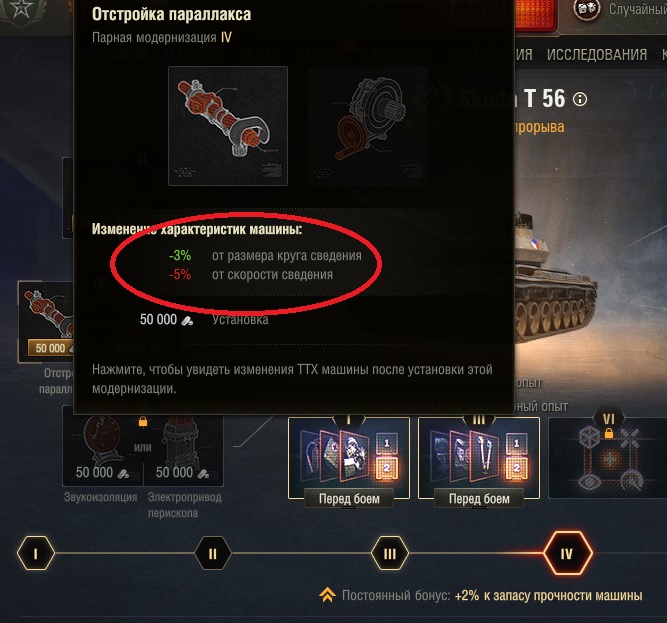The height and width of the screenshot is (623, 667).
Task: Open the locked level VI equipment slot
Action: 609,457
